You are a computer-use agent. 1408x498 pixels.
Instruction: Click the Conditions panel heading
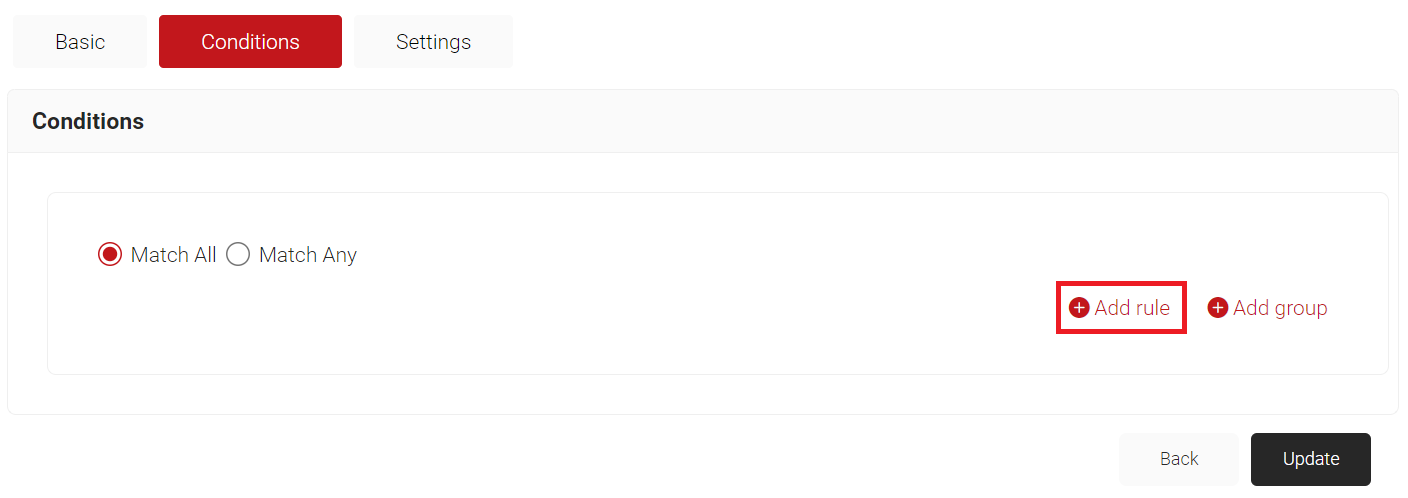coord(88,121)
